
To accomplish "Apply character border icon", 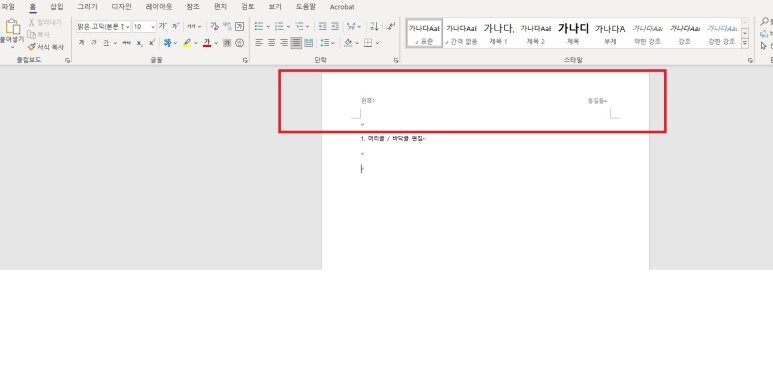I will [240, 26].
